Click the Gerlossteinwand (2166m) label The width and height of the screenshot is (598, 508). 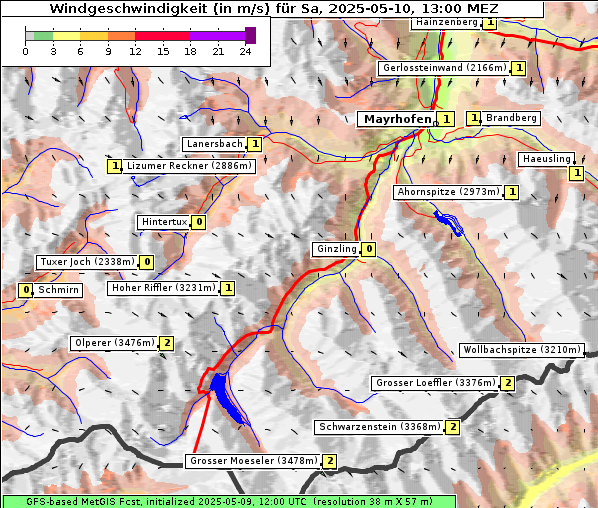pyautogui.click(x=444, y=68)
